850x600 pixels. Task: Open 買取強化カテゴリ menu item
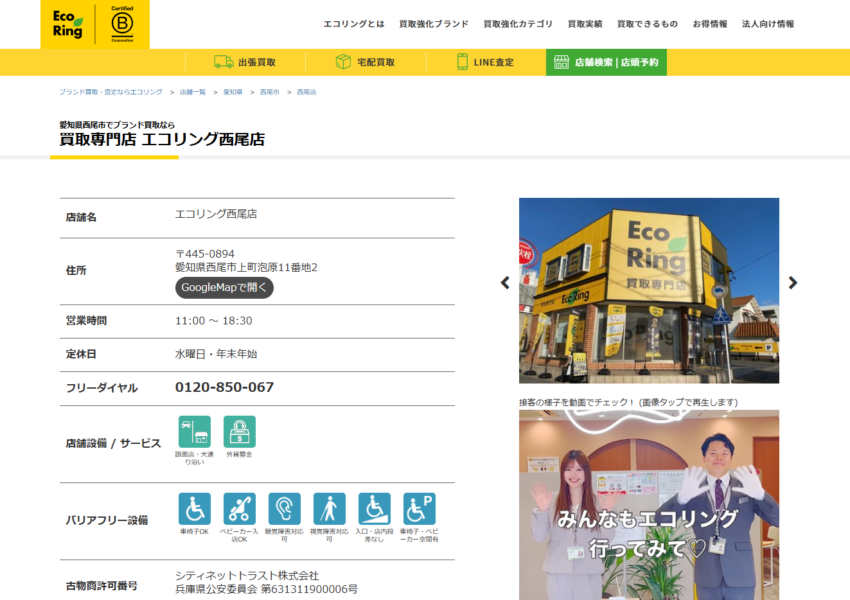tap(518, 24)
